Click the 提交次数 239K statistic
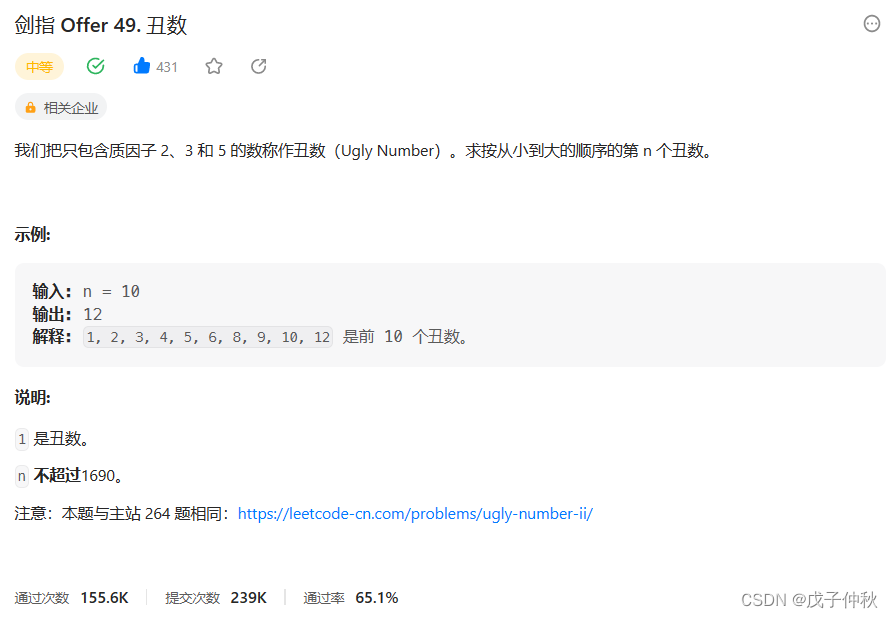Screen dimensions: 893x618 (216, 597)
